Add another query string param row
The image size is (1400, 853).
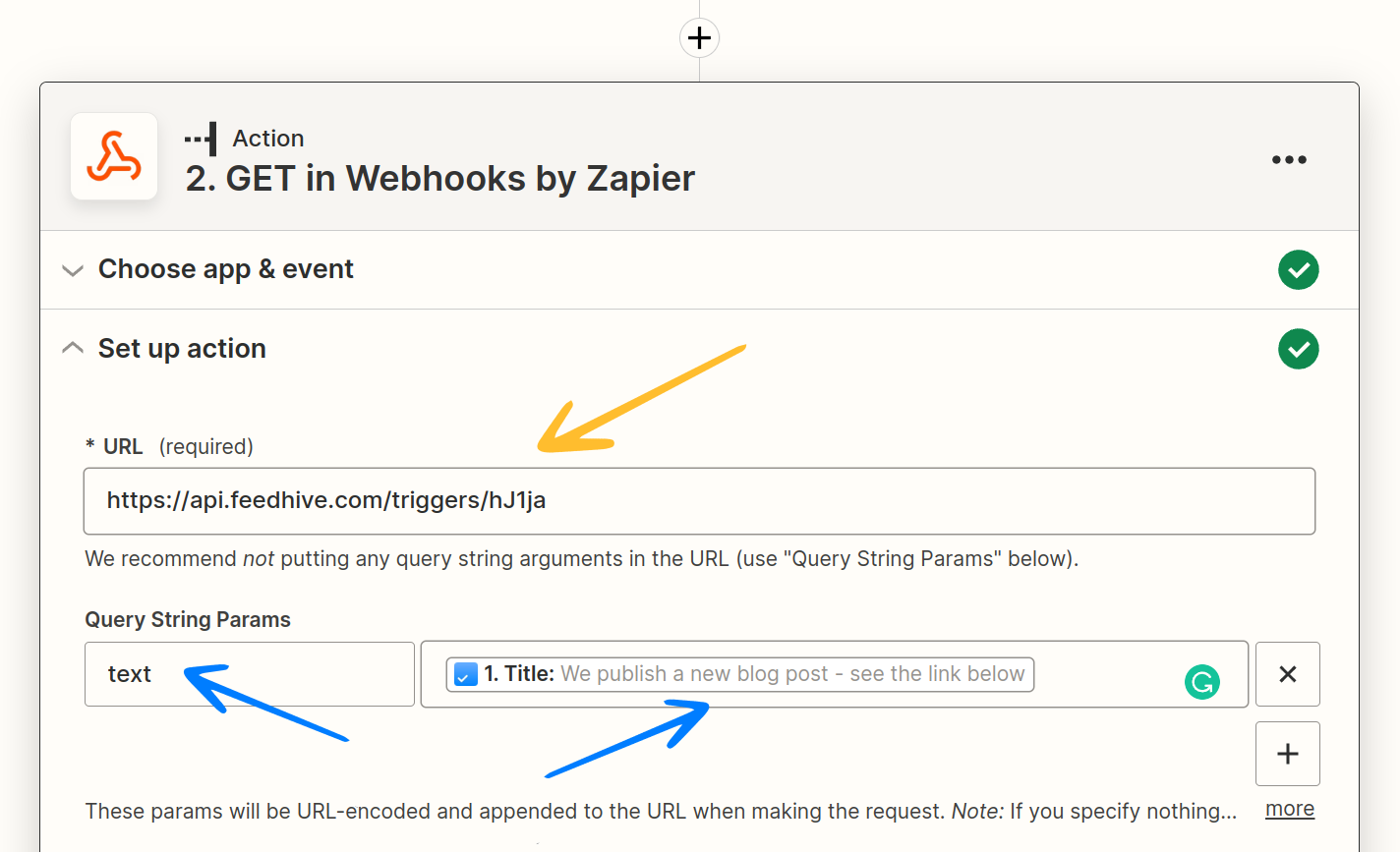[x=1287, y=754]
